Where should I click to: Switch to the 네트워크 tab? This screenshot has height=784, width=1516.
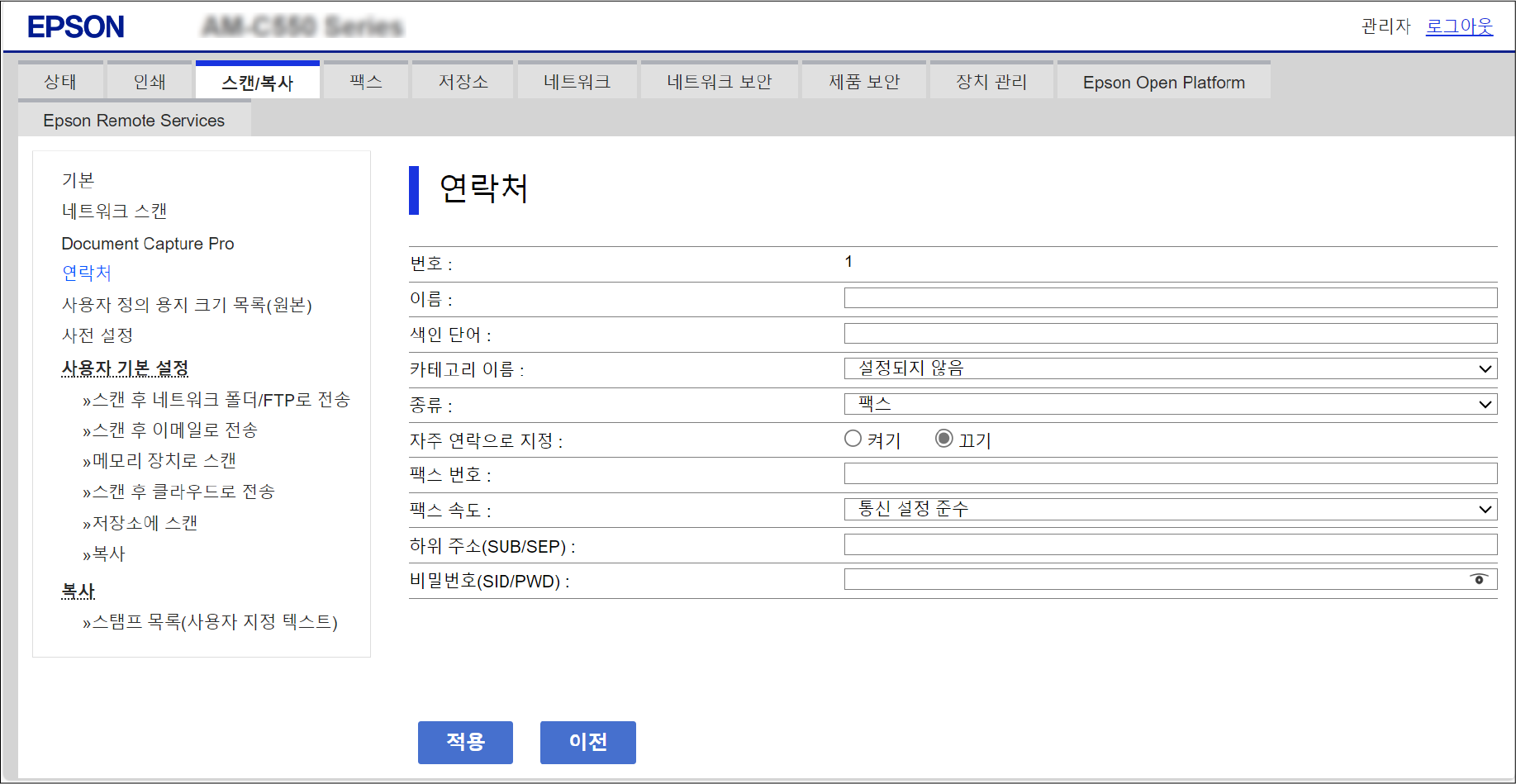pos(577,82)
